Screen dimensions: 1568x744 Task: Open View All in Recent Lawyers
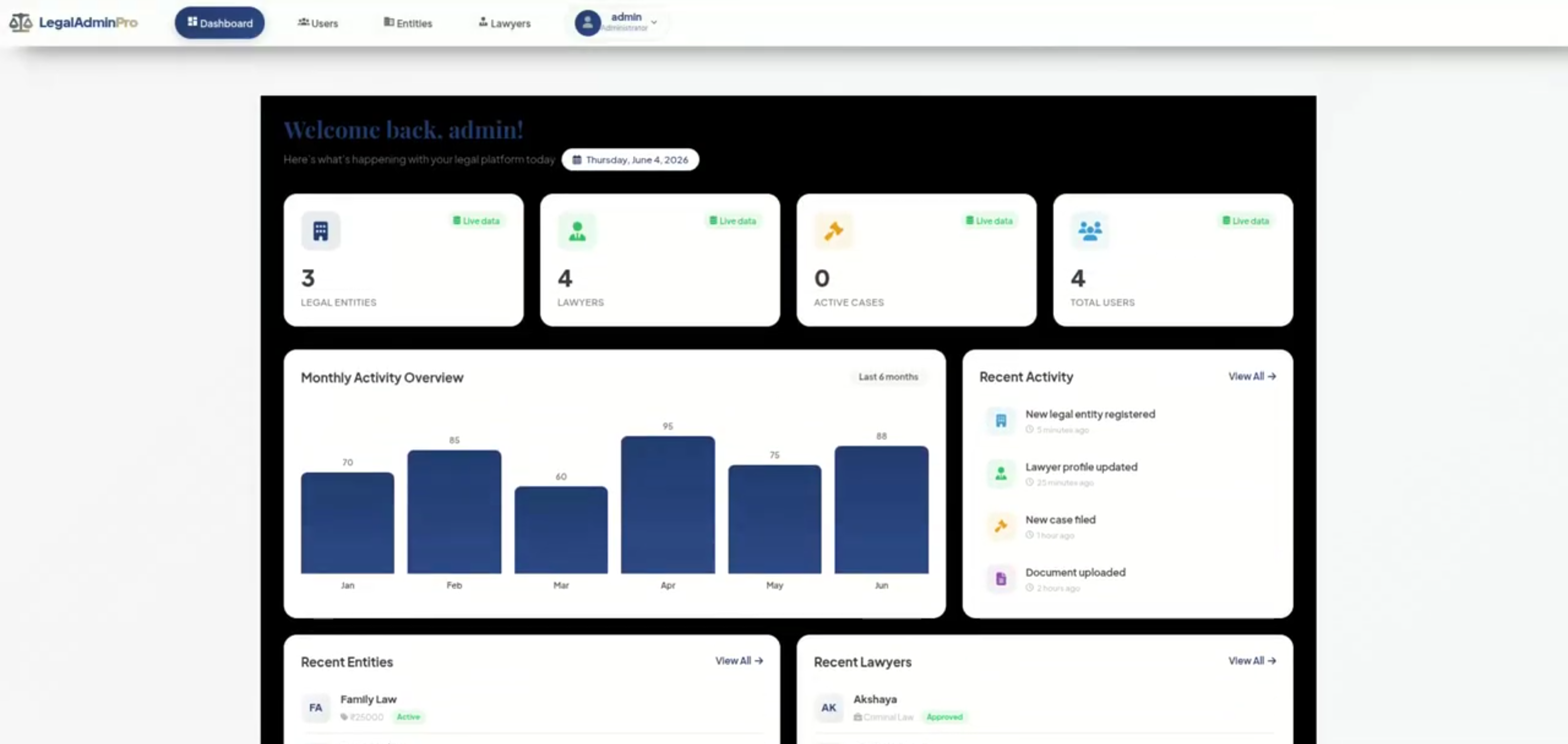pyautogui.click(x=1251, y=661)
